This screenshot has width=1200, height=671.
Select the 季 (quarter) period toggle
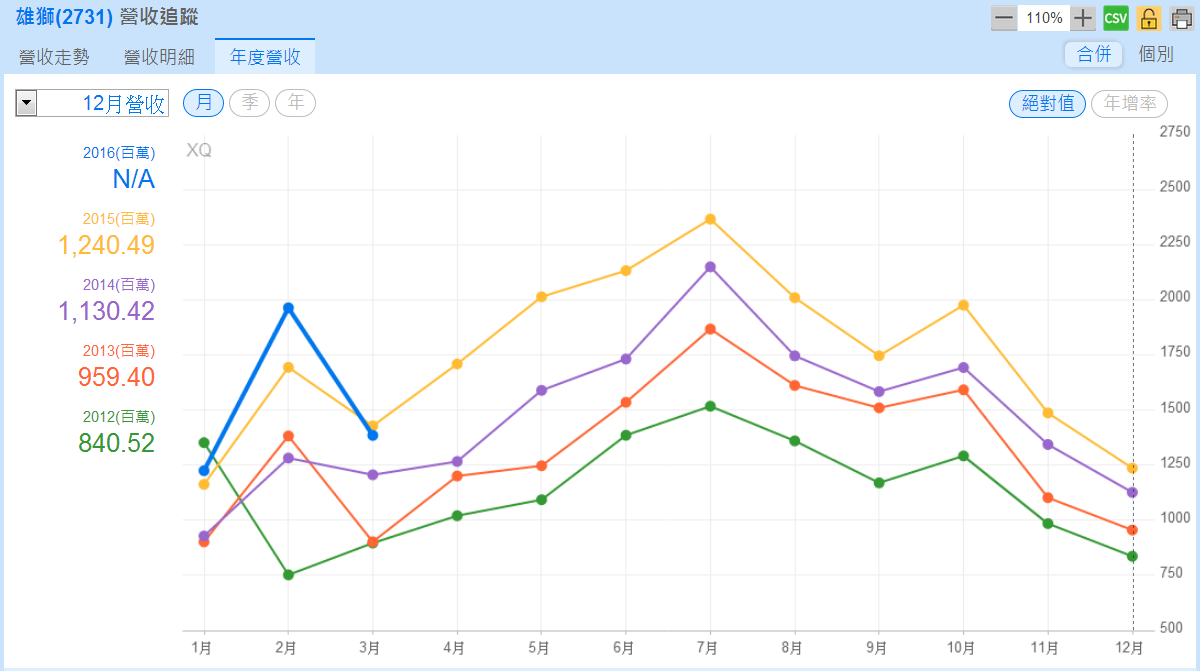tap(249, 102)
